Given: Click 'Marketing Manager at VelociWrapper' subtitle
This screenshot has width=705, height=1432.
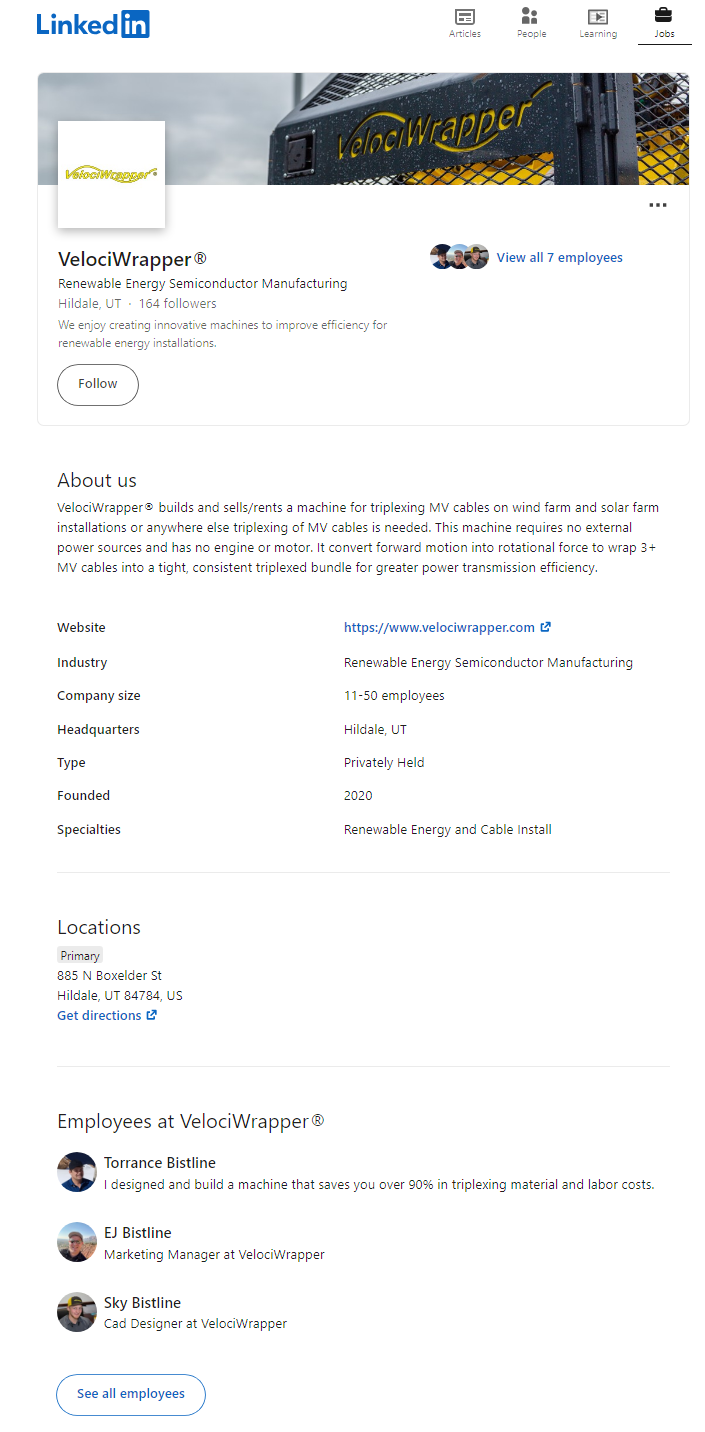Looking at the screenshot, I should [214, 1254].
